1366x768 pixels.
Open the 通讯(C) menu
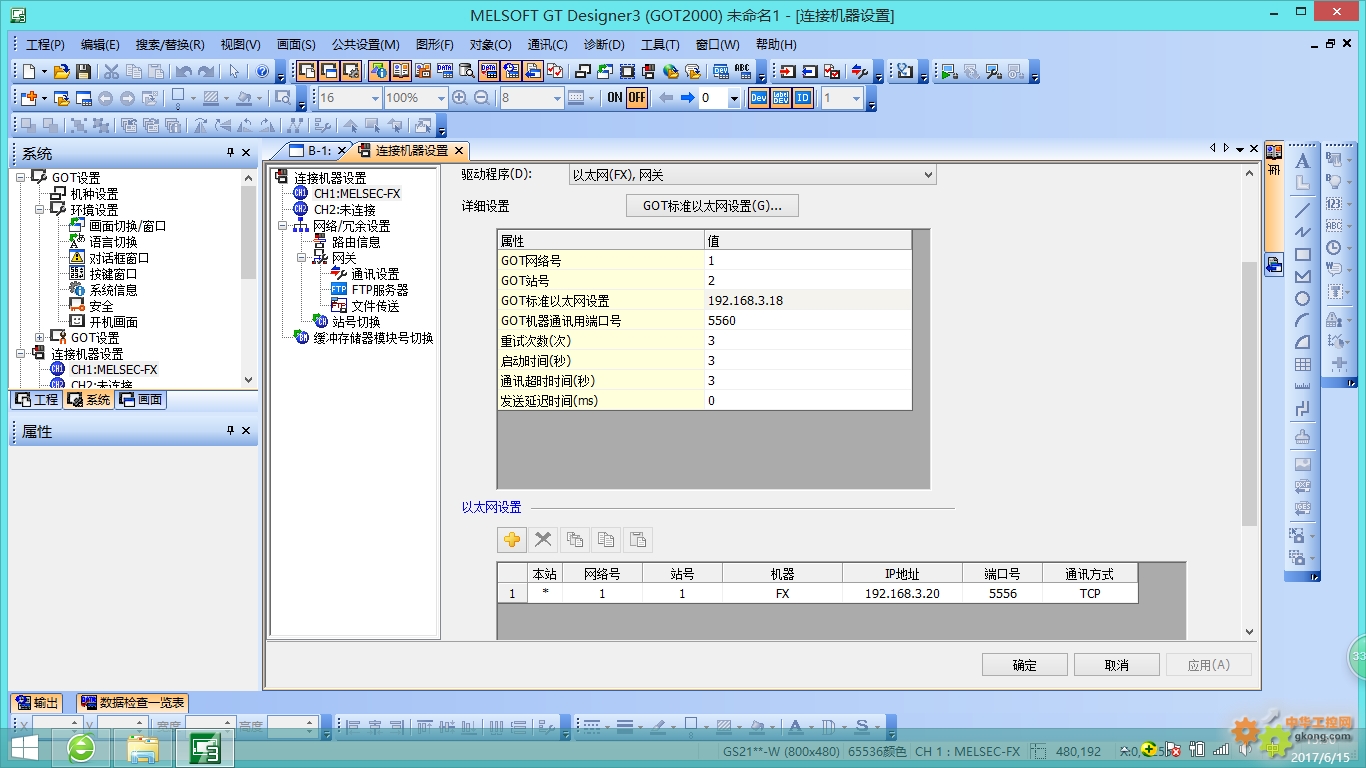pos(548,45)
